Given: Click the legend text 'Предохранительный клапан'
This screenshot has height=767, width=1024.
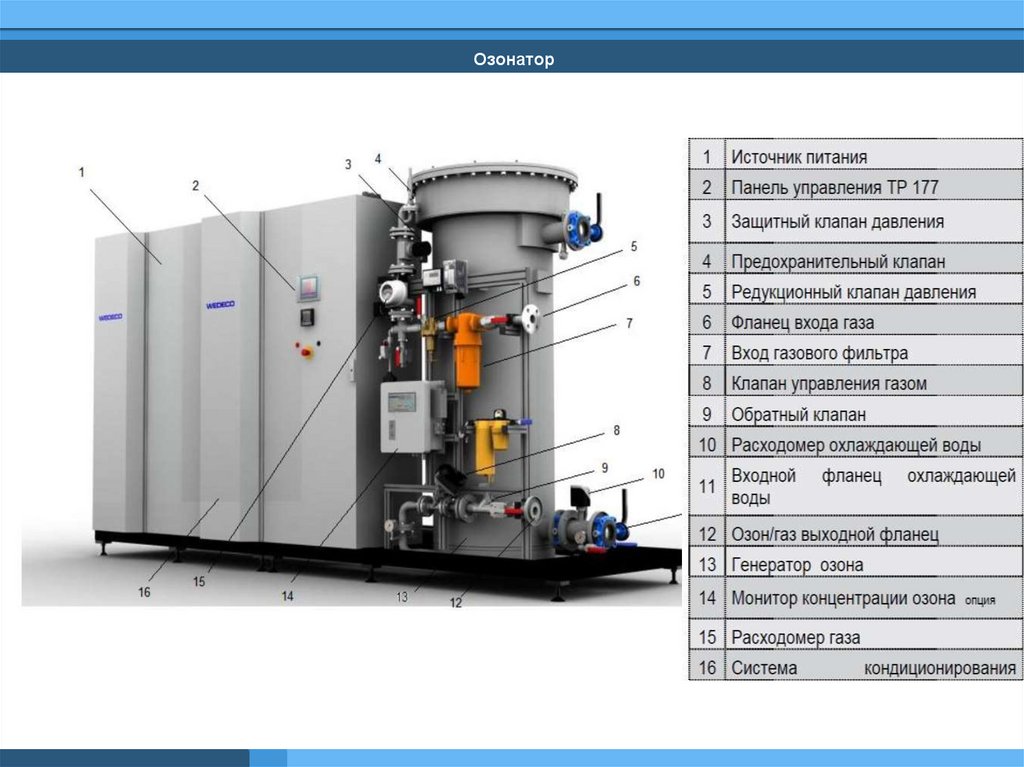Looking at the screenshot, I should coord(838,261).
